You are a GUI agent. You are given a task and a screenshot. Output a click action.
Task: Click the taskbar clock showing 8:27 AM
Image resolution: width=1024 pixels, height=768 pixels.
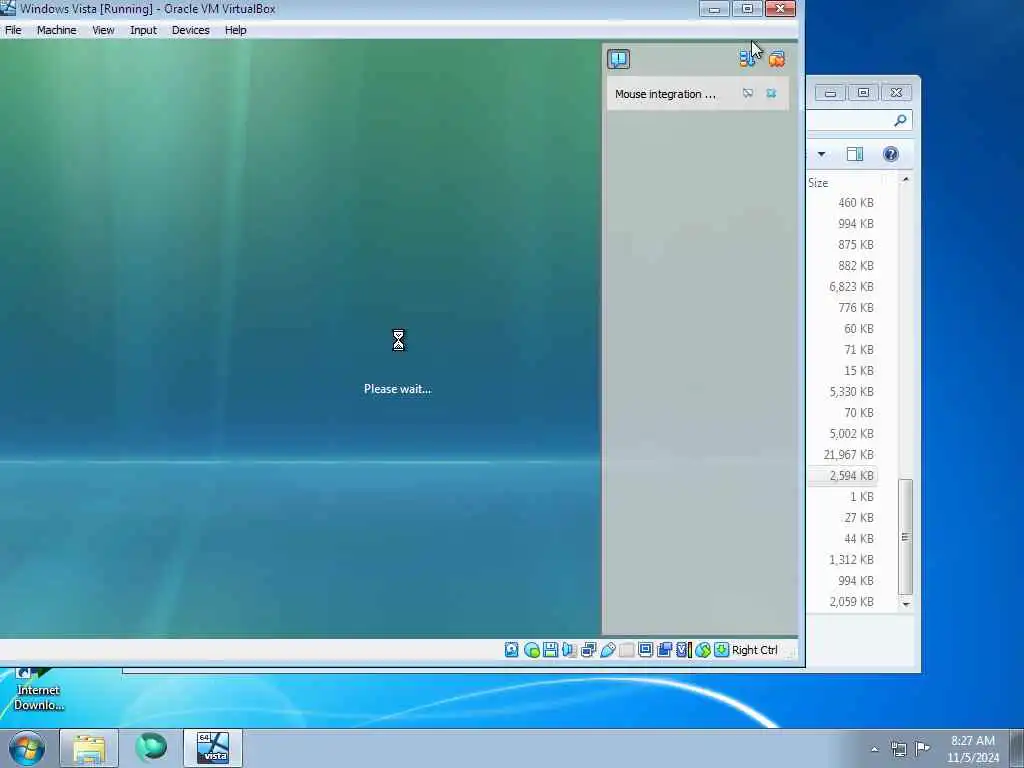point(973,748)
